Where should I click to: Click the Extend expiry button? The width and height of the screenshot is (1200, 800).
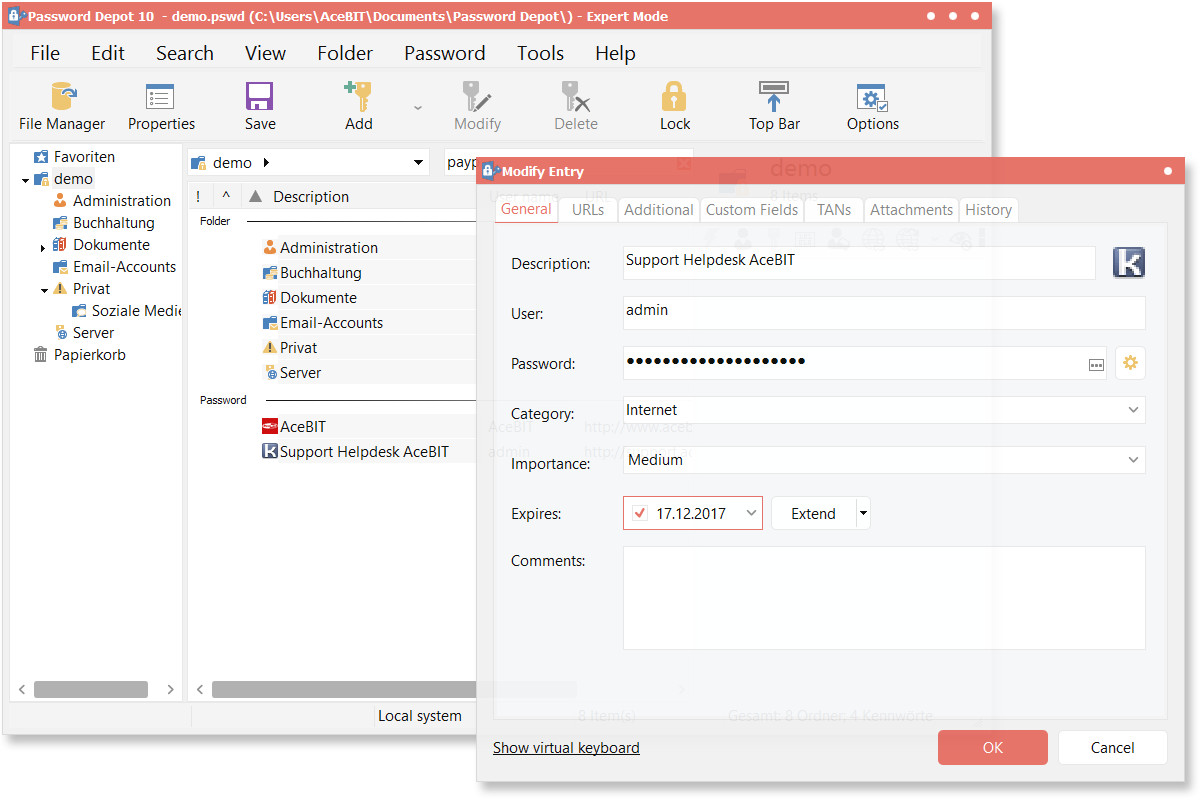pyautogui.click(x=813, y=514)
